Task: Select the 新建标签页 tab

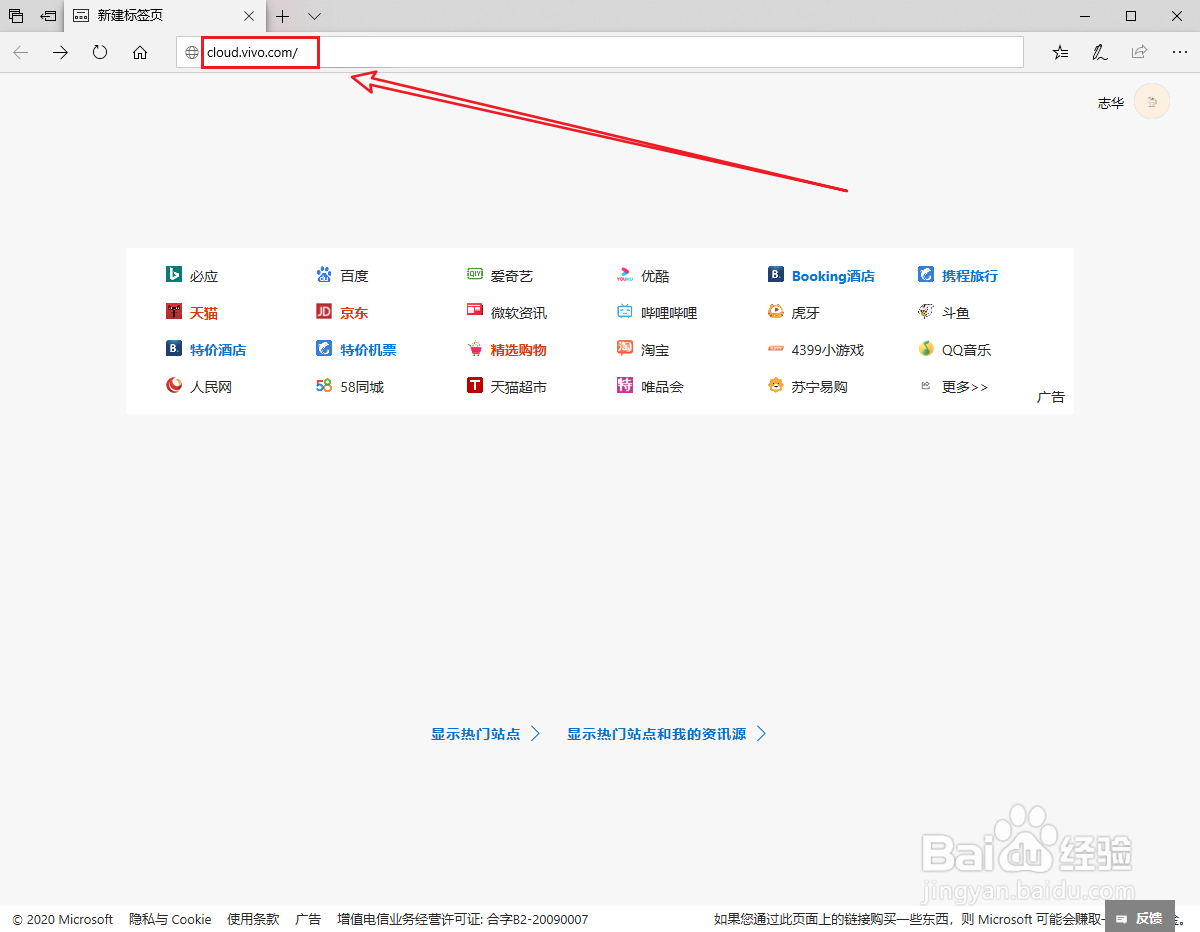Action: (x=166, y=16)
